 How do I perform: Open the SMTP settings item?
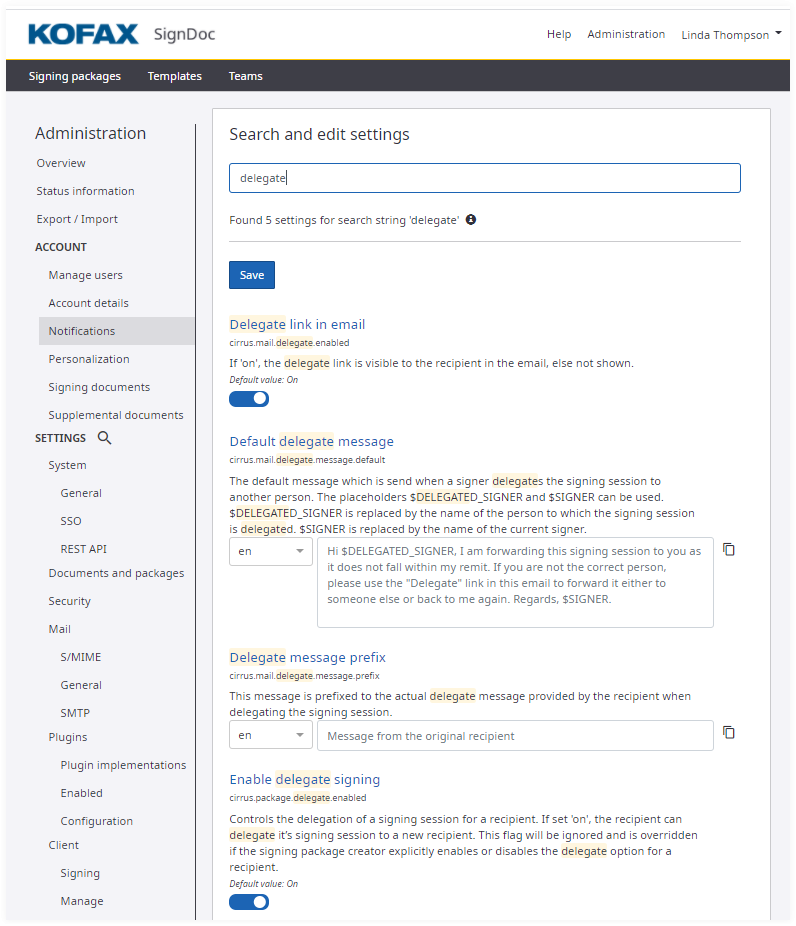[x=75, y=713]
